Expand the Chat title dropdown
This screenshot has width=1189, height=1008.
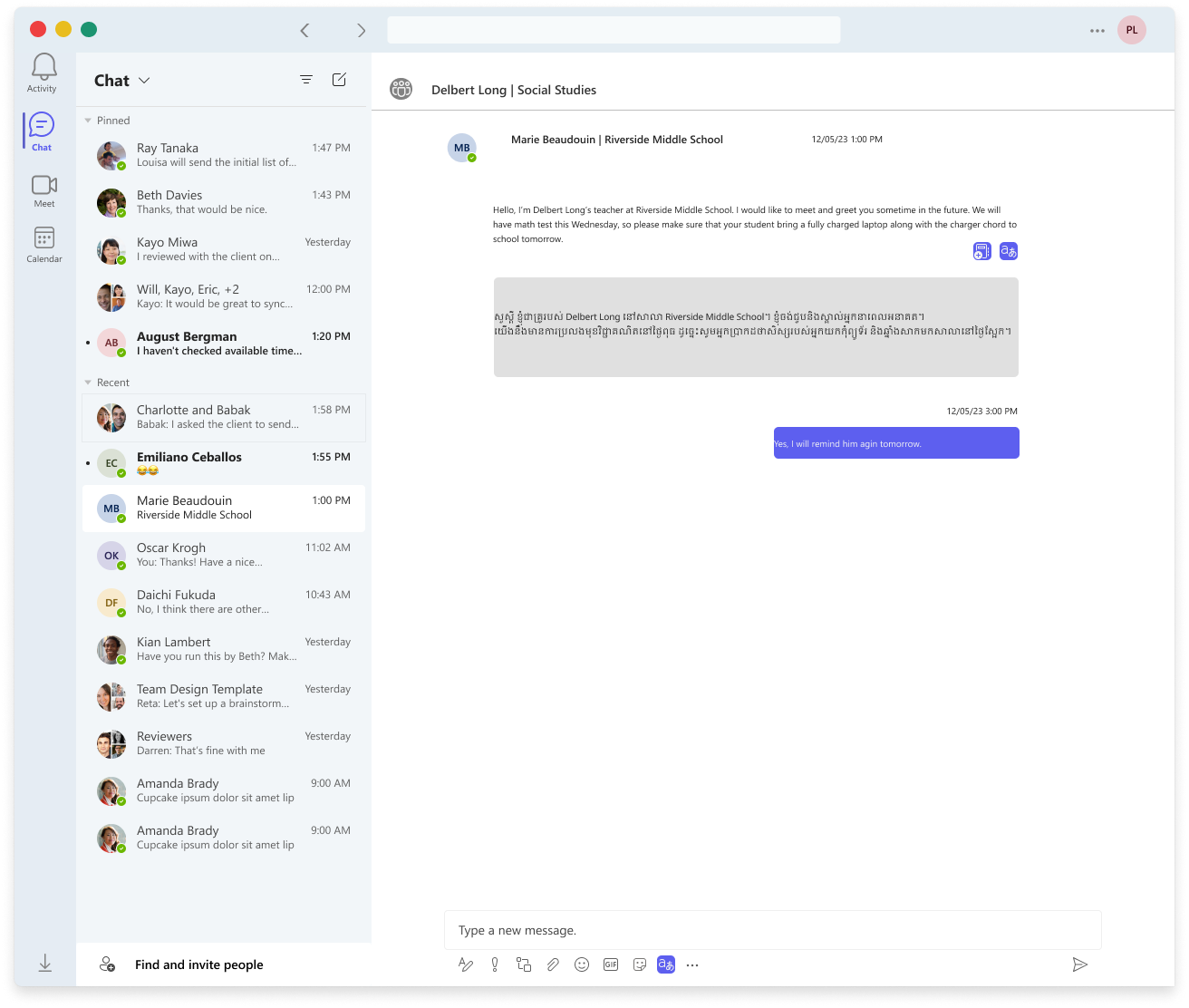144,81
